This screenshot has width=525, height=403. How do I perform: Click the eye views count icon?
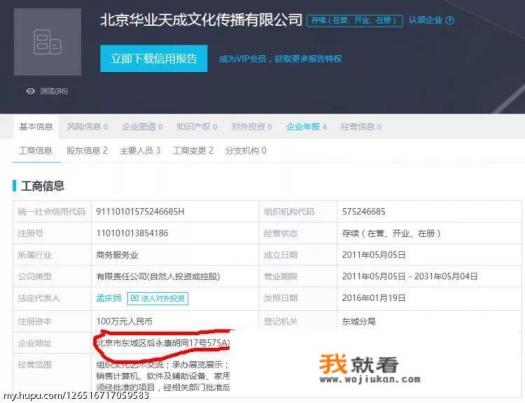(30, 91)
